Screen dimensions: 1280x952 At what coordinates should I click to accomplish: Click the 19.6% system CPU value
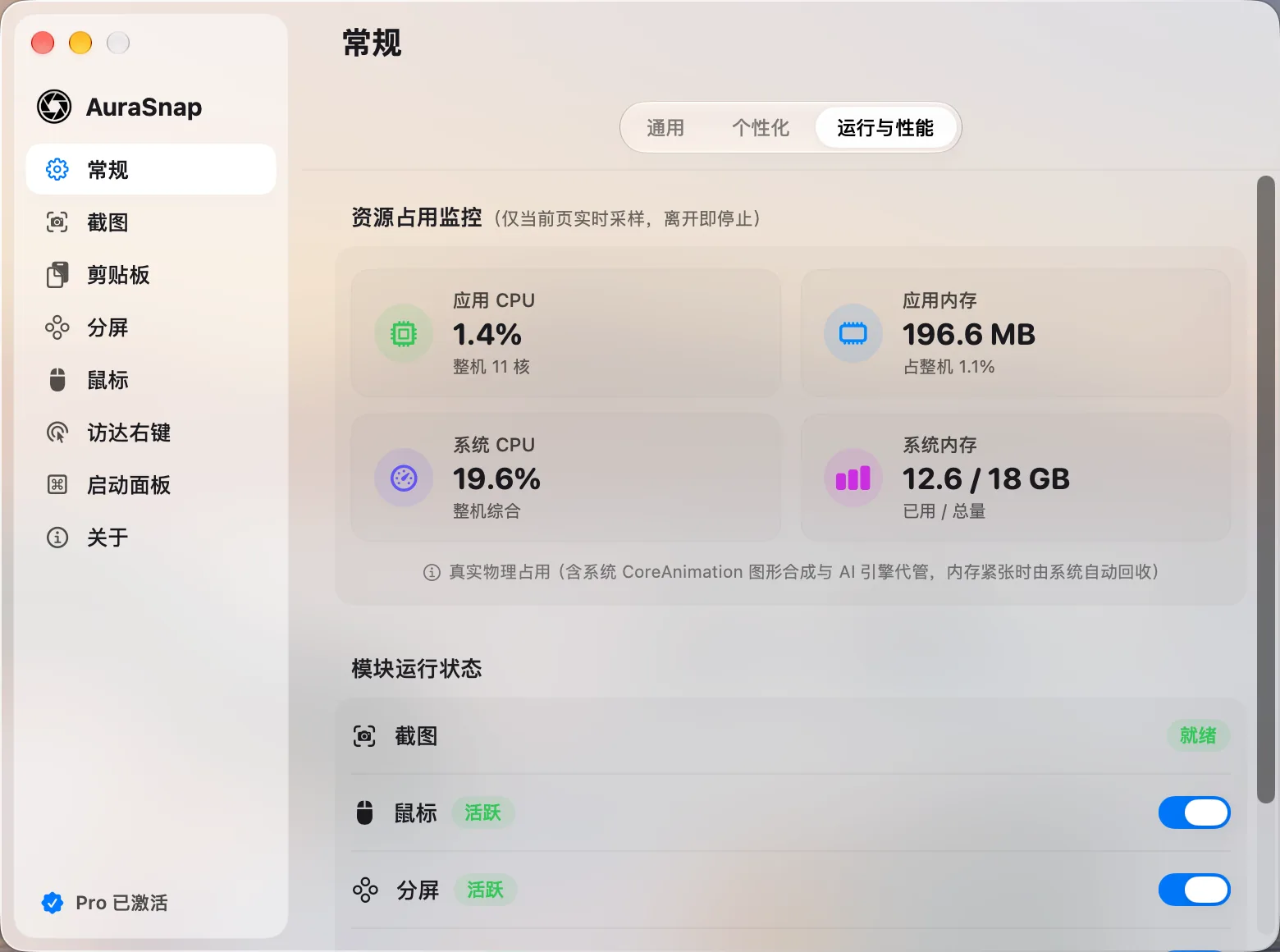(x=496, y=478)
